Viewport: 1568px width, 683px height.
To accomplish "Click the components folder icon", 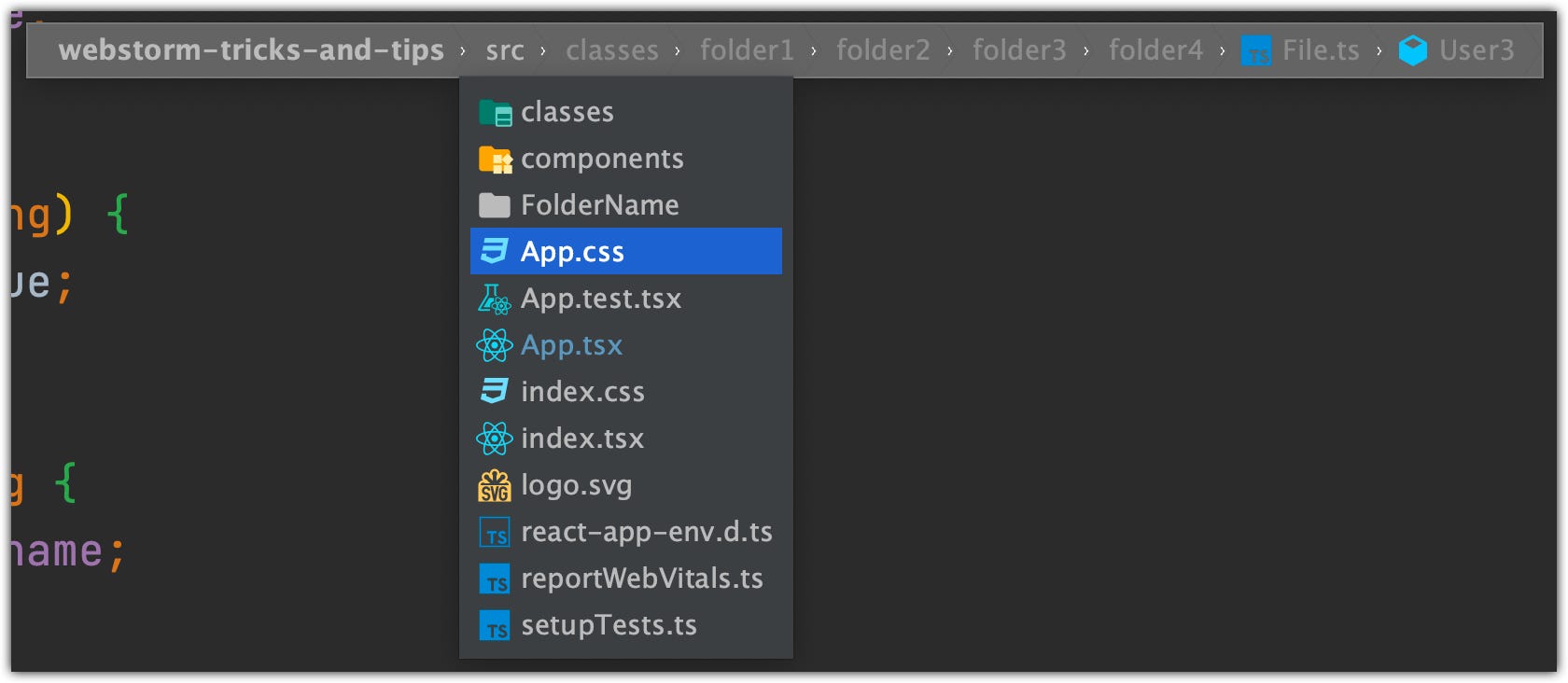I will click(495, 160).
